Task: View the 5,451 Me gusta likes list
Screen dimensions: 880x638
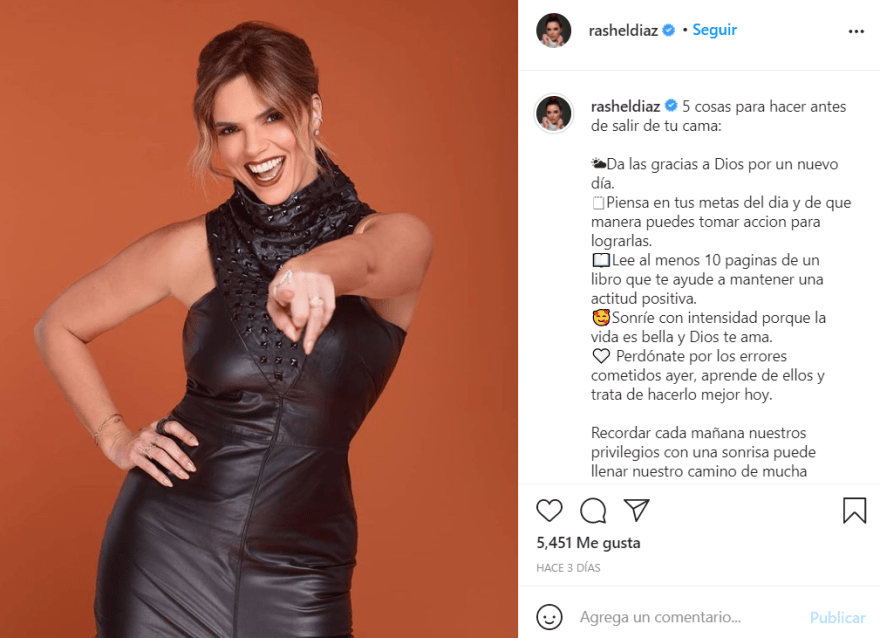Action: point(588,543)
